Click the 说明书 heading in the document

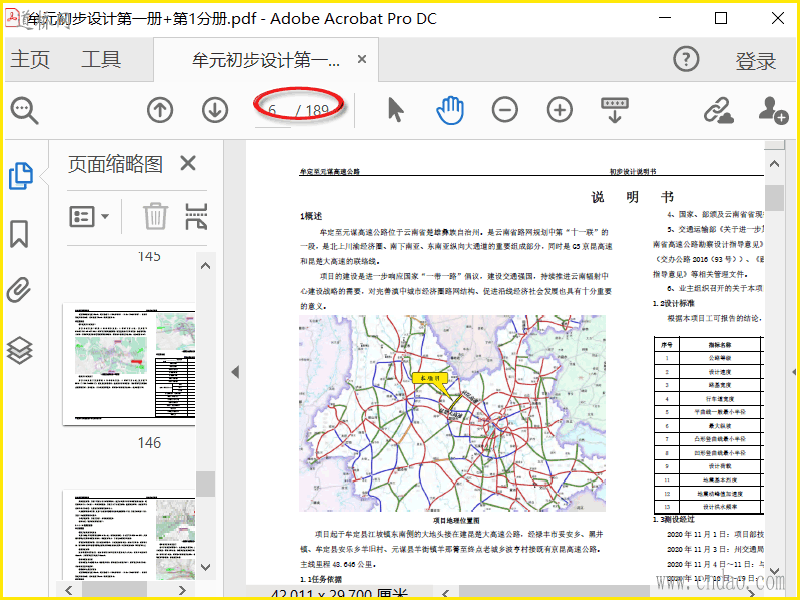632,197
